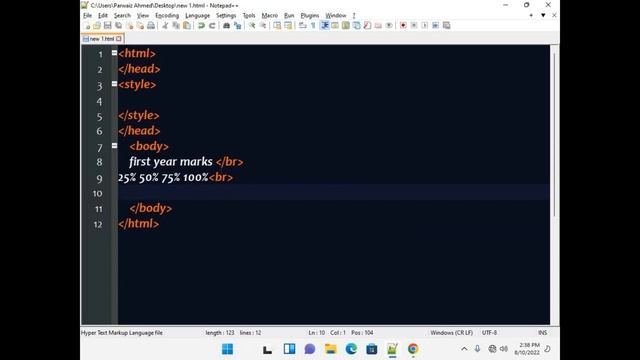
Task: Start macro recording with red button
Action: (403, 25)
